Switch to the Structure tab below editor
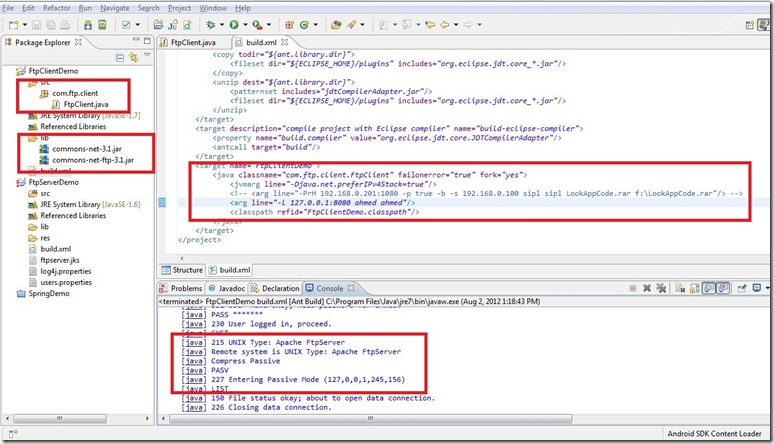The height and width of the screenshot is (444, 774). (182, 270)
